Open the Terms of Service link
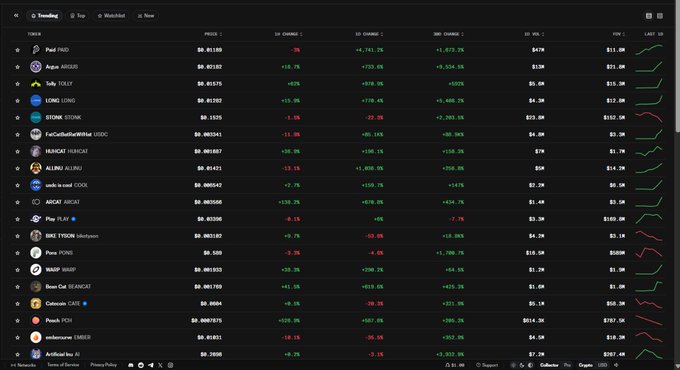Image resolution: width=680 pixels, height=370 pixels. [x=63, y=365]
